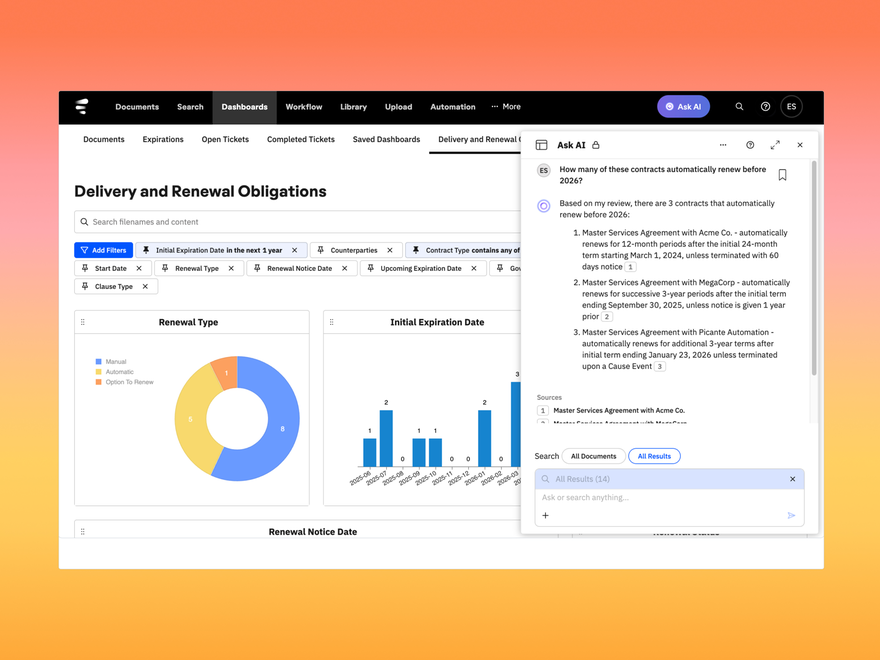The height and width of the screenshot is (660, 880).
Task: Open the Ask AI overflow ellipsis menu
Action: [x=723, y=144]
